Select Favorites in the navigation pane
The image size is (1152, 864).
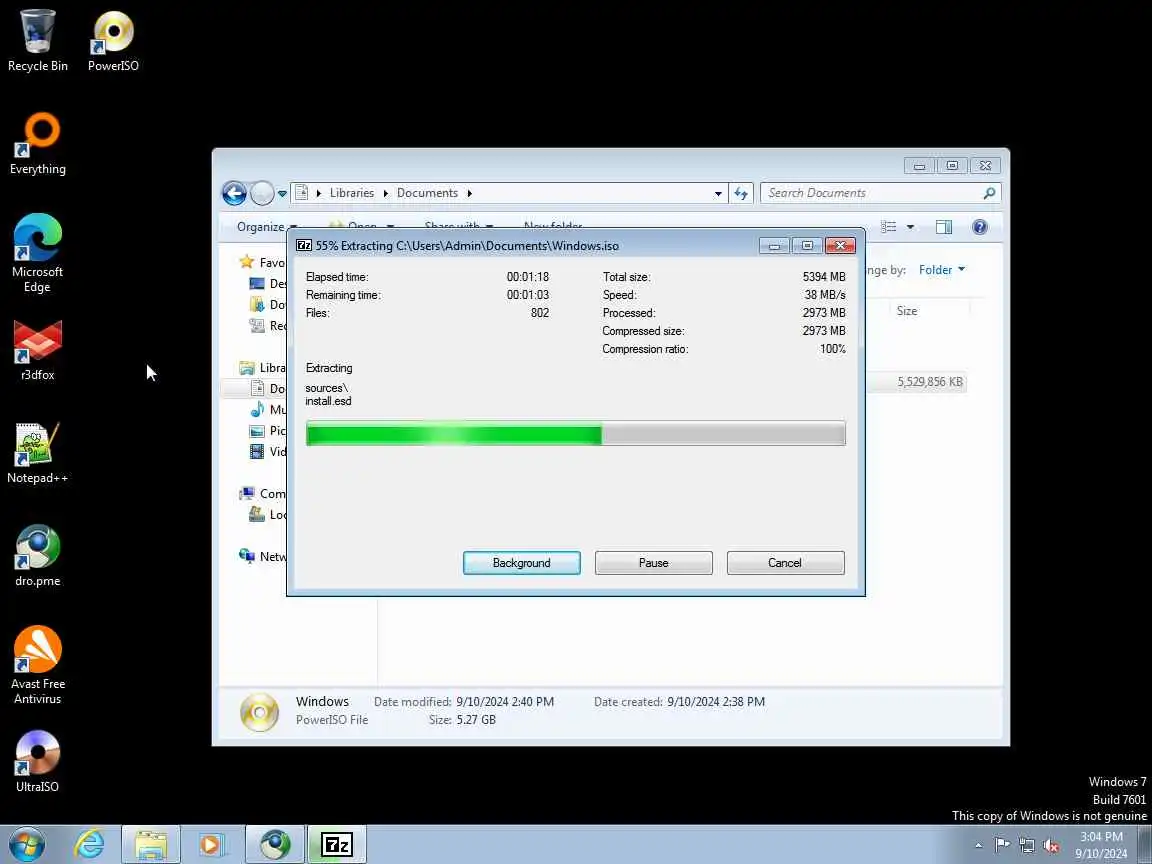click(263, 262)
